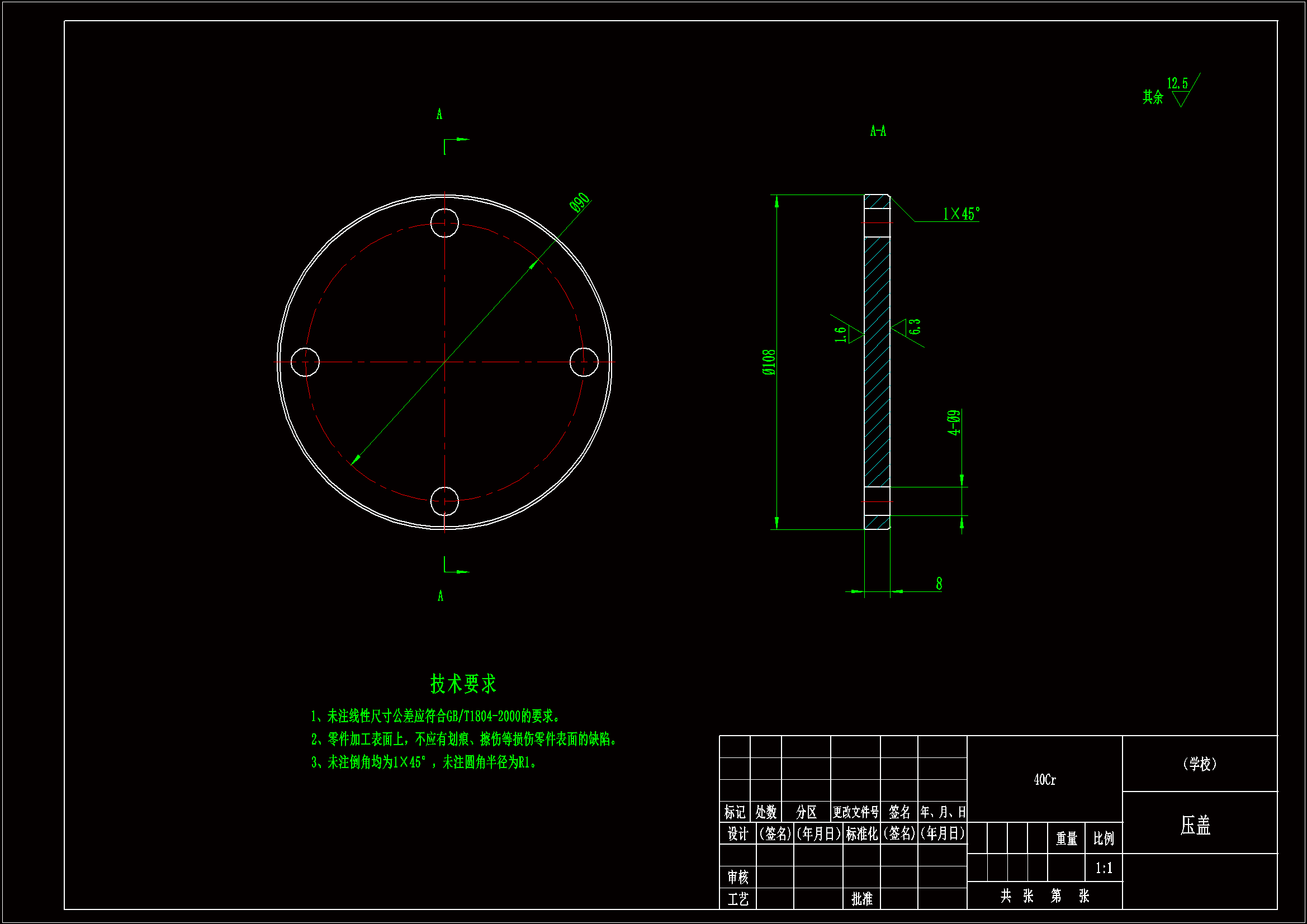Image resolution: width=1307 pixels, height=924 pixels.
Task: Click the Ø90 diameter dimension text
Action: point(580,202)
